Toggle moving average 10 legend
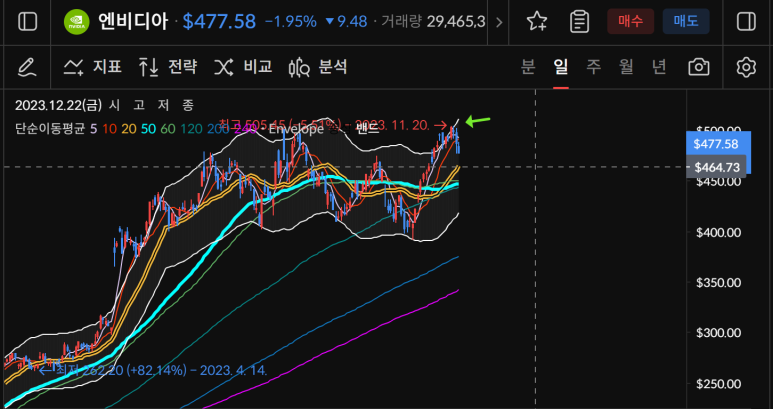The width and height of the screenshot is (773, 409). [110, 129]
